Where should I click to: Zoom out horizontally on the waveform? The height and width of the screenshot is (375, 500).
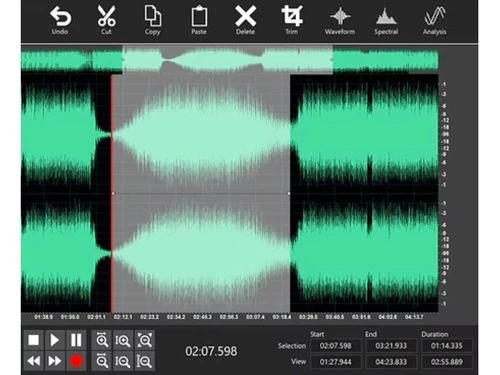tap(102, 361)
